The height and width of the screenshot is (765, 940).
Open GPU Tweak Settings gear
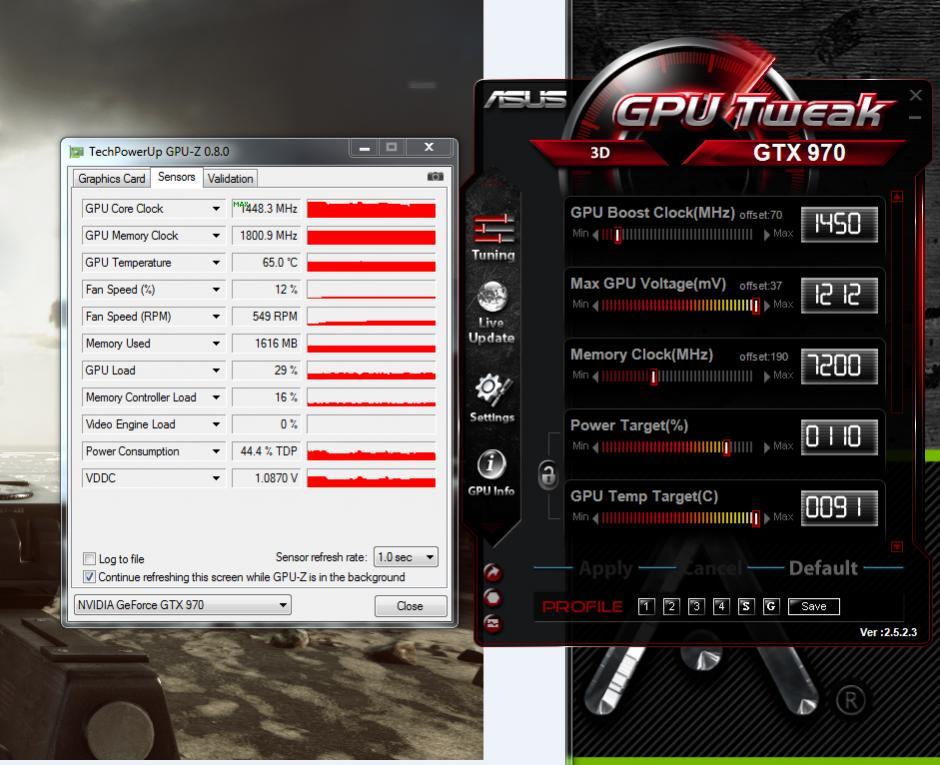pos(492,397)
